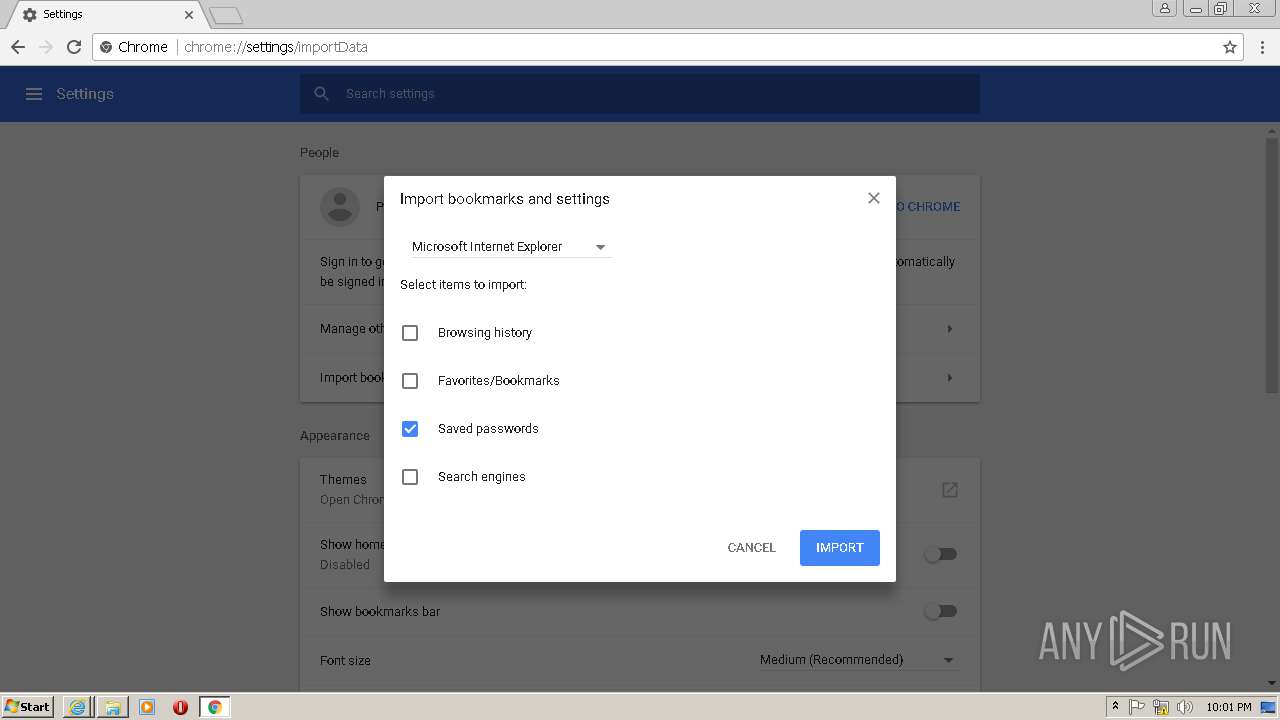Click the Action Center flag tray icon

(1137, 707)
